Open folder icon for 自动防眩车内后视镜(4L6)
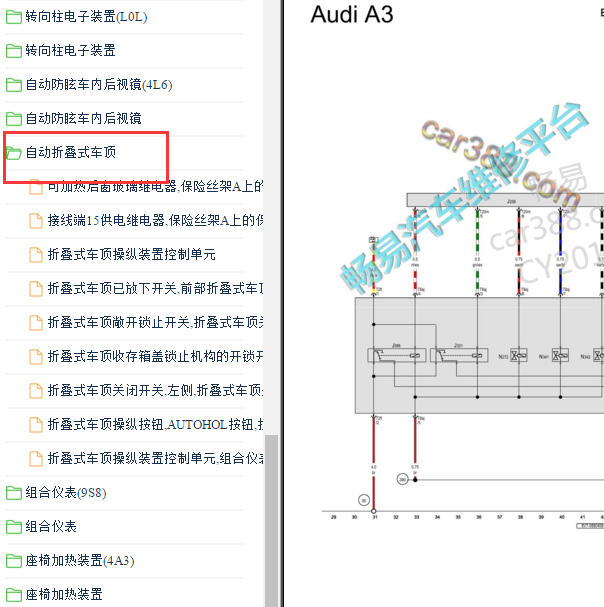 [x=14, y=85]
